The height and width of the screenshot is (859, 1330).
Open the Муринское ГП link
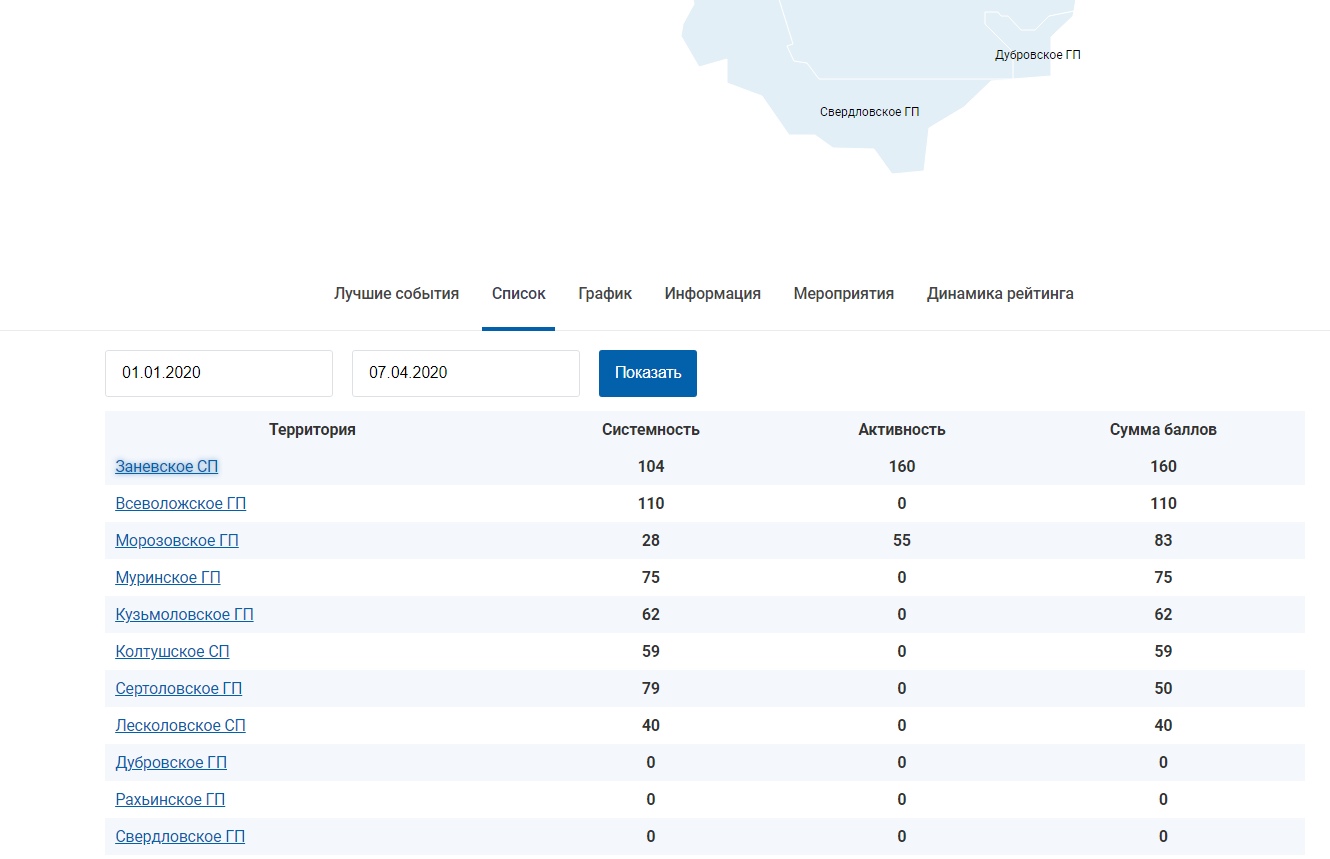pos(168,577)
